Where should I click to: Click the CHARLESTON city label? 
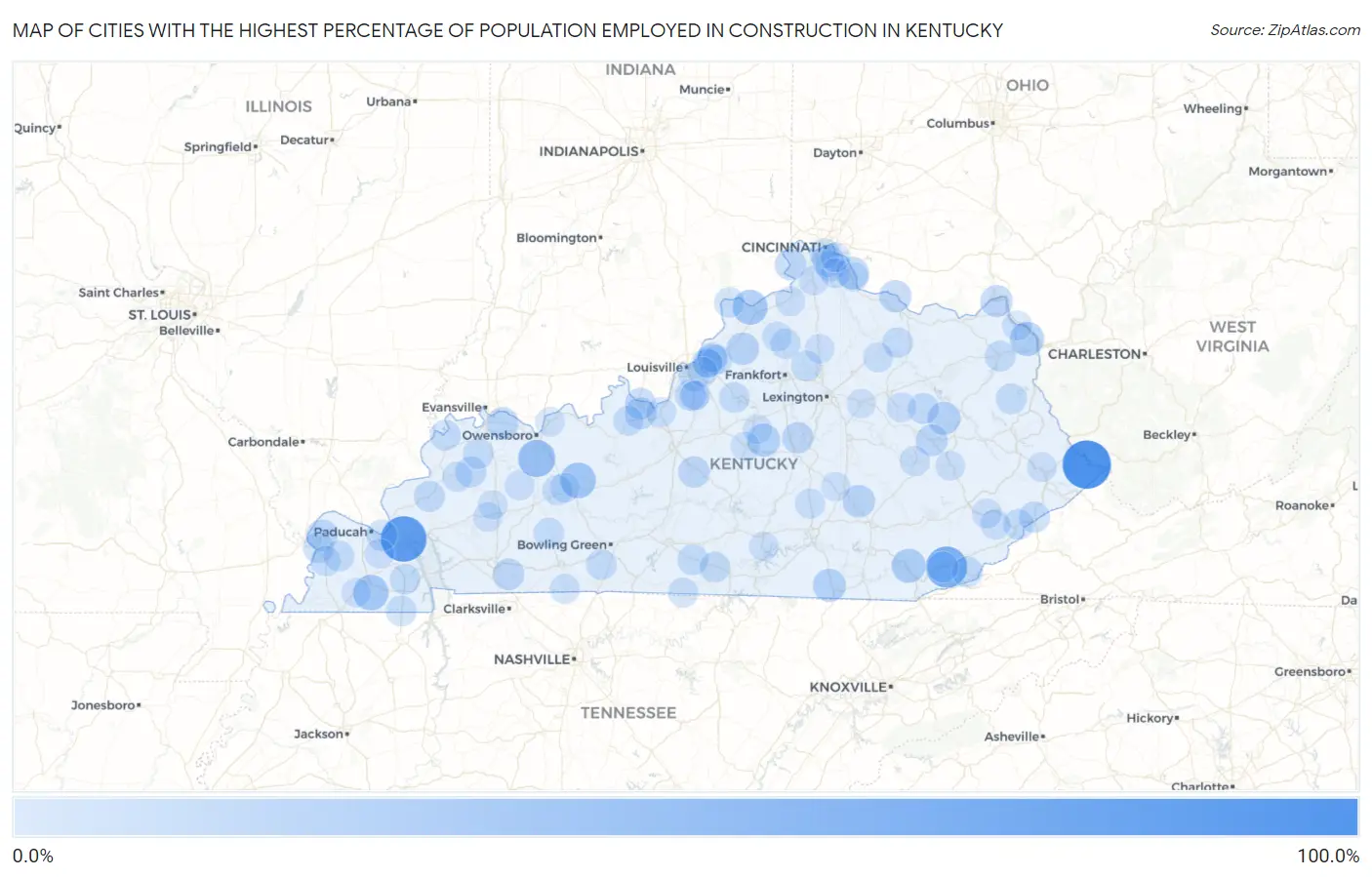[1095, 354]
